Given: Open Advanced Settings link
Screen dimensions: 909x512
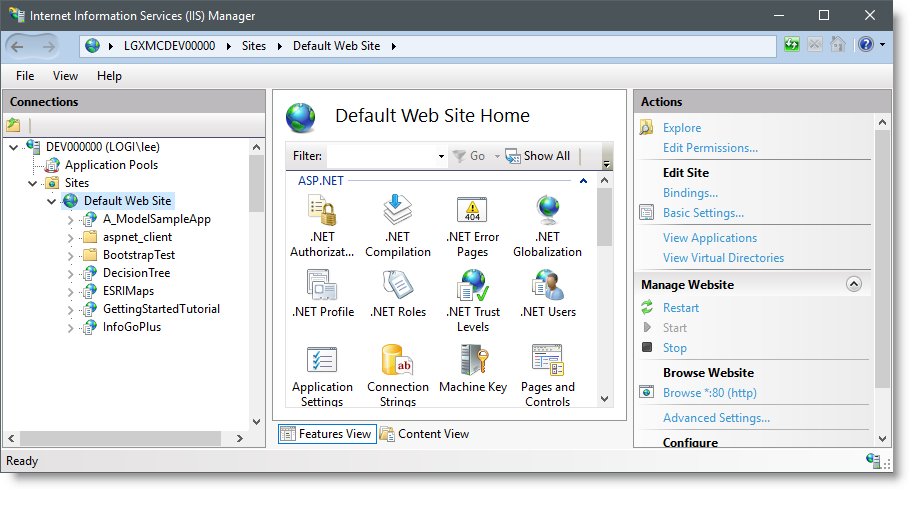Looking at the screenshot, I should 716,417.
